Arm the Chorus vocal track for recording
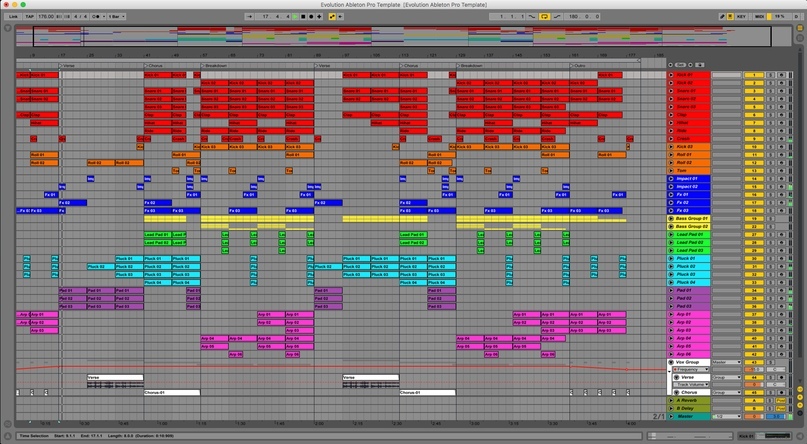Screen dimensions: 807x444 781,393
